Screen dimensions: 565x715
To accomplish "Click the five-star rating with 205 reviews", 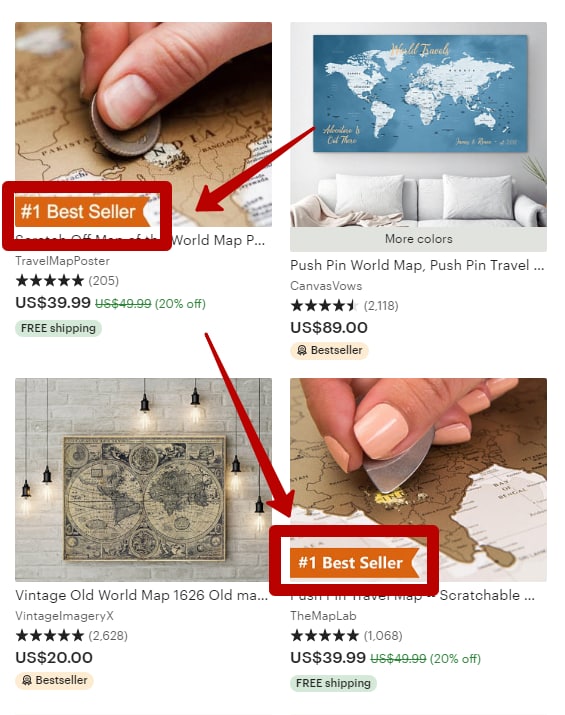I will (67, 280).
